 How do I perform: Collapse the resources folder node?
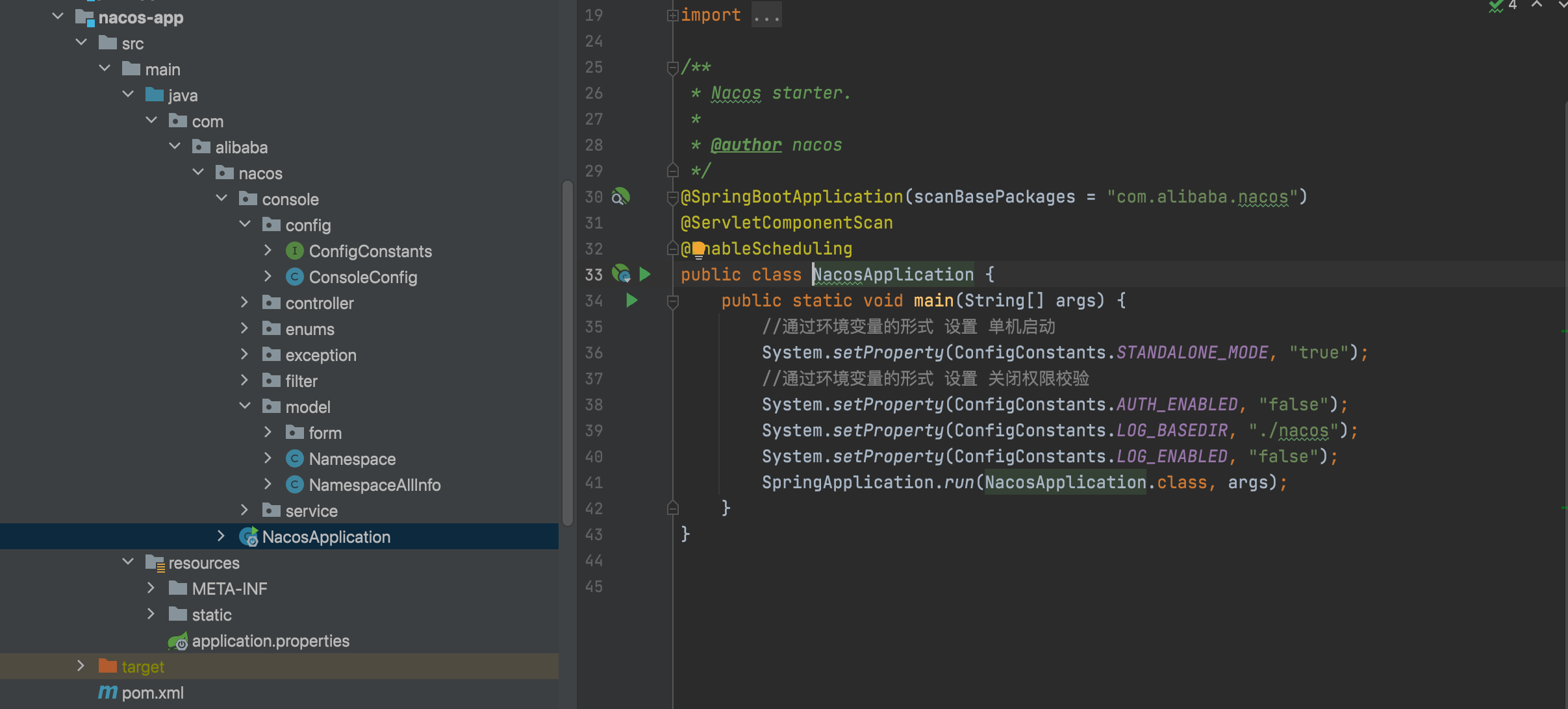coord(128,562)
